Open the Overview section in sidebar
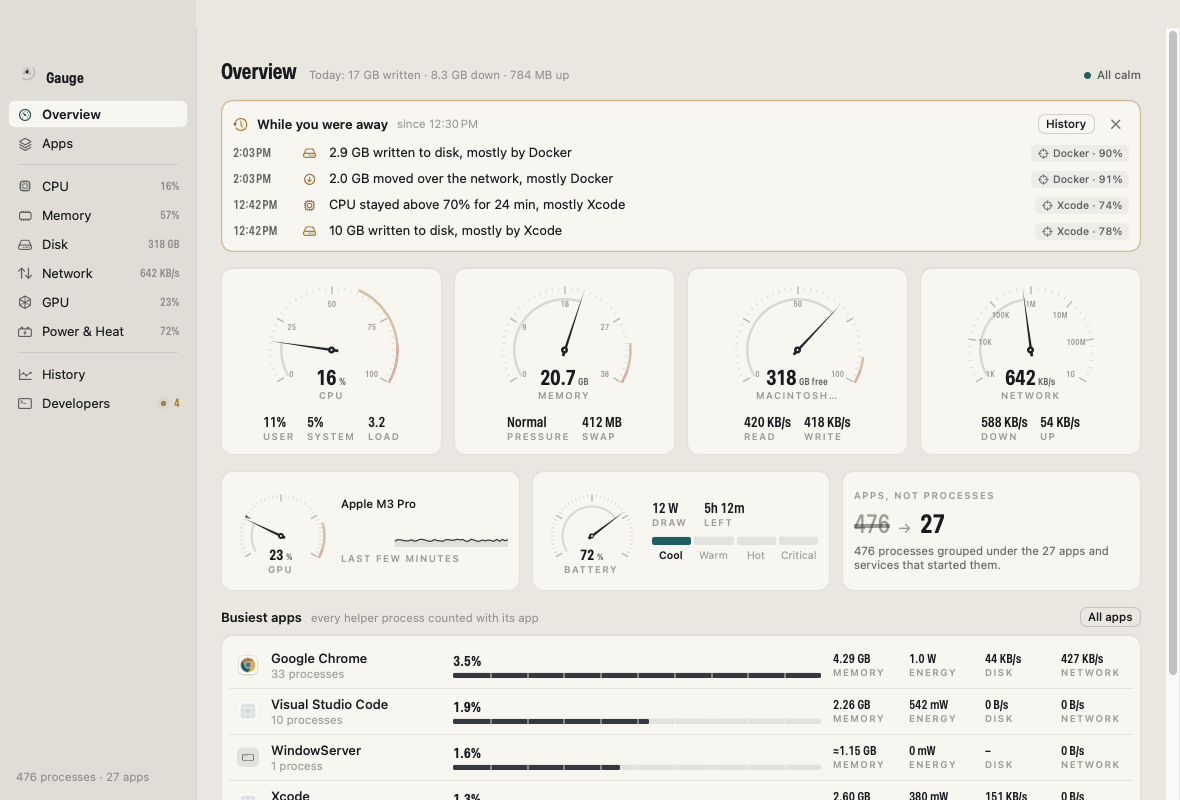1180x800 pixels. 98,114
